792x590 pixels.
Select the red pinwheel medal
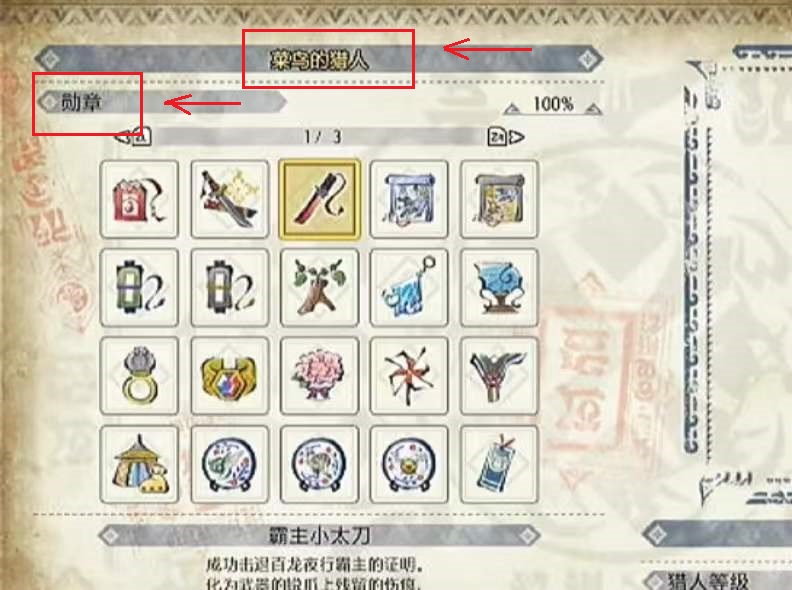(x=409, y=376)
